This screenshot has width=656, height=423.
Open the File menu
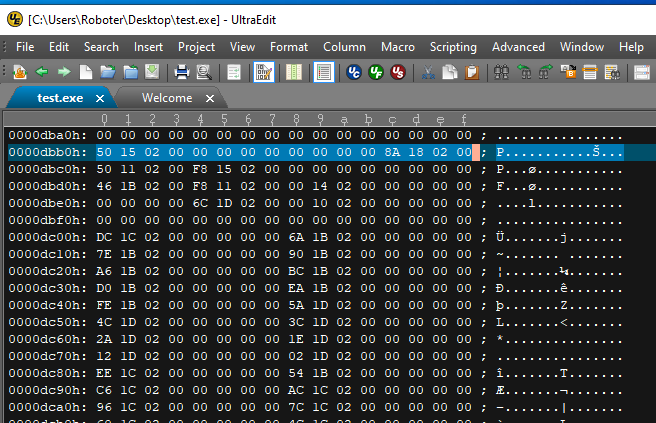(x=25, y=47)
